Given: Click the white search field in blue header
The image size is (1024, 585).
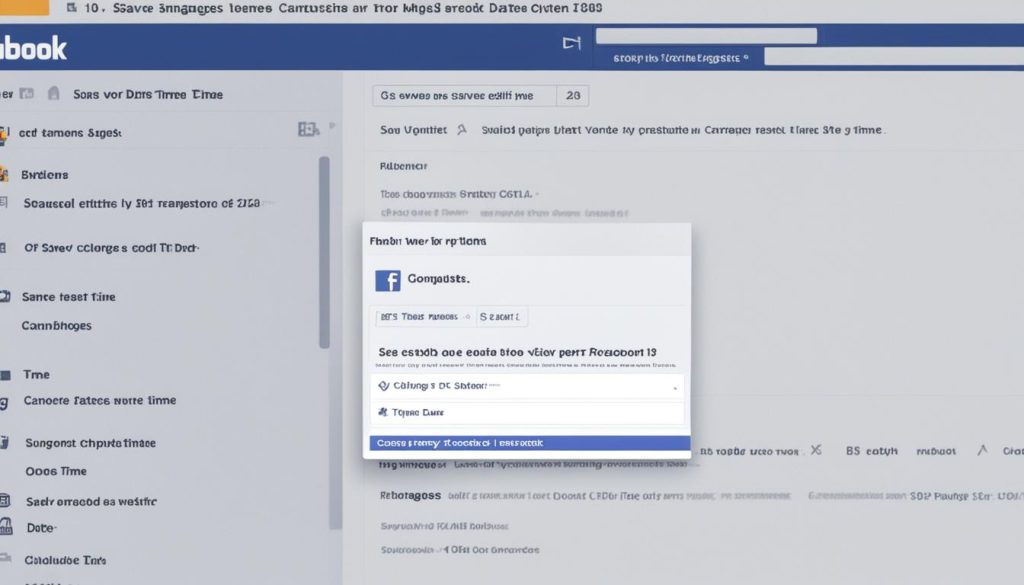Looking at the screenshot, I should coord(705,36).
